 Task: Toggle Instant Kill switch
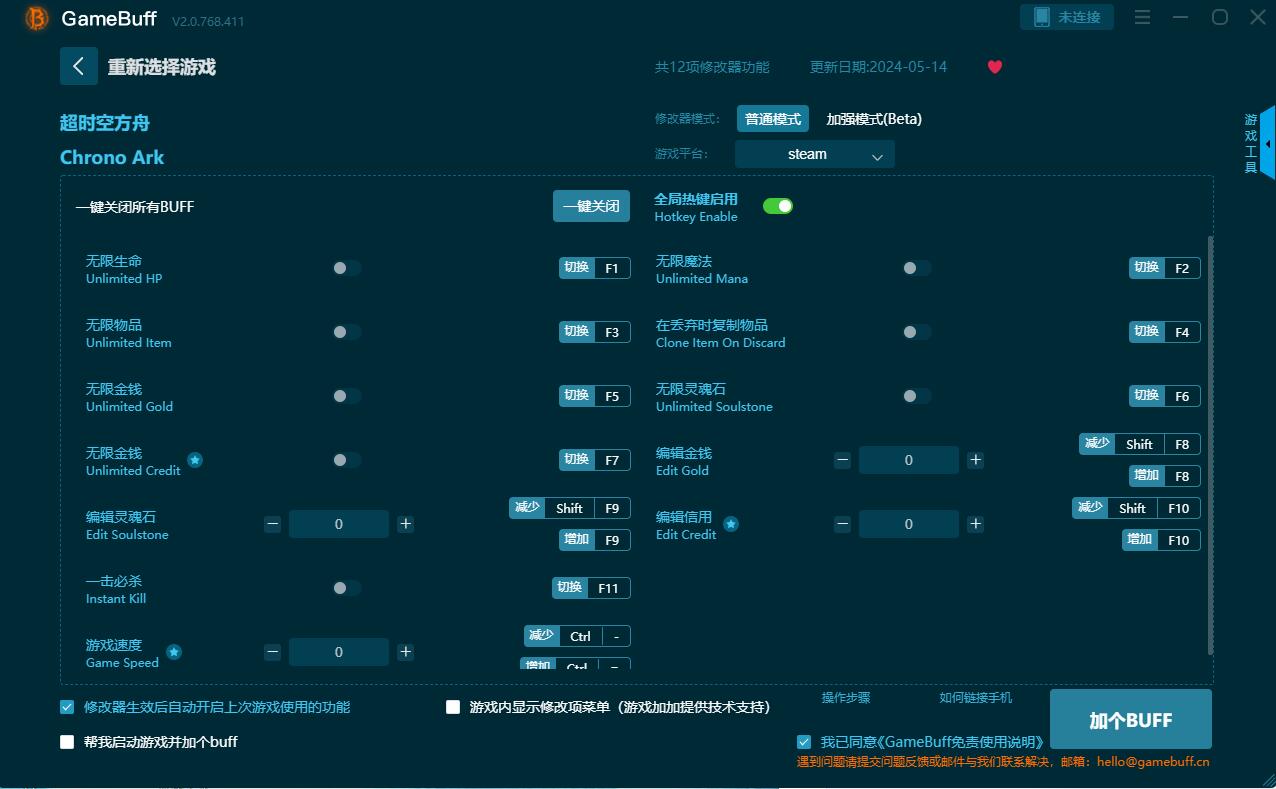(346, 588)
